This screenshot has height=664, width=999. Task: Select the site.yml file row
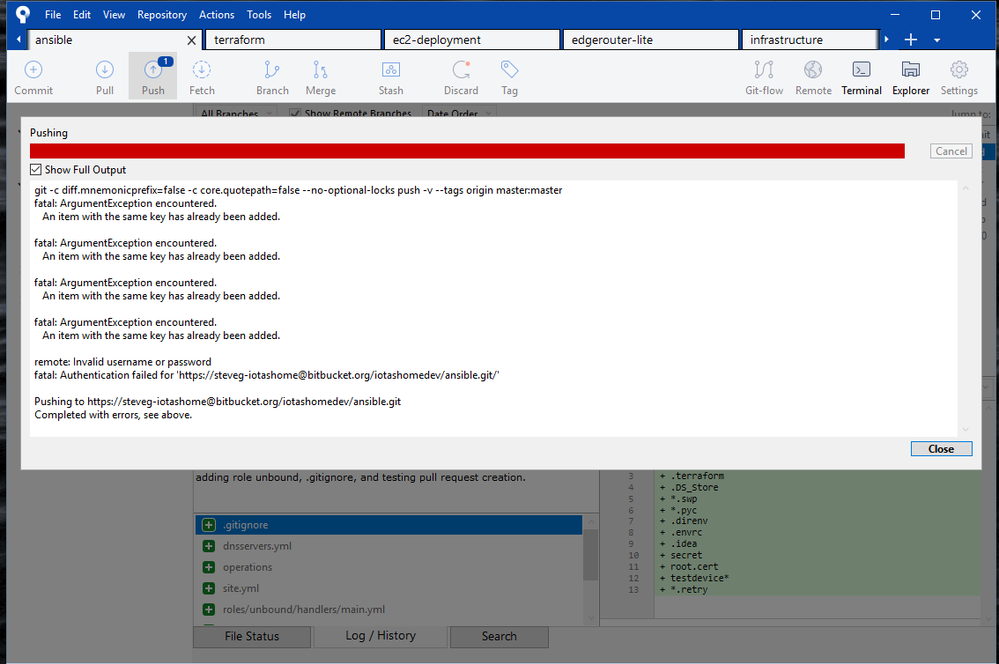389,588
